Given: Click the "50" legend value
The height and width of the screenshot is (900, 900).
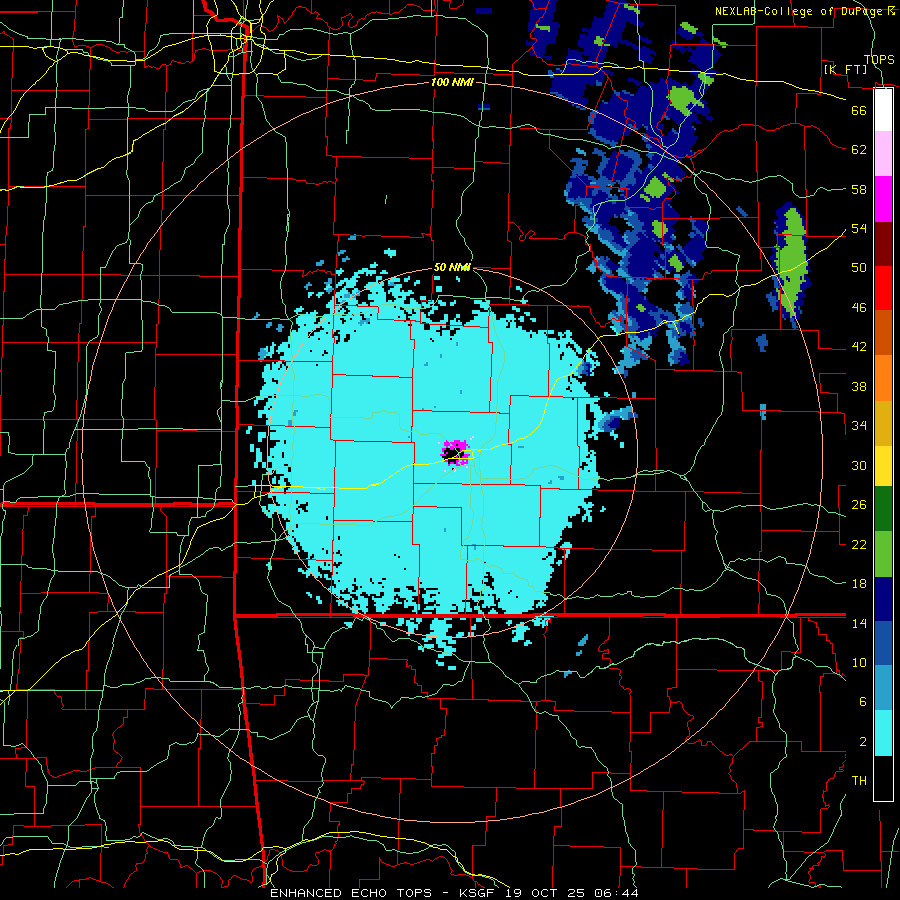Looking at the screenshot, I should (859, 267).
